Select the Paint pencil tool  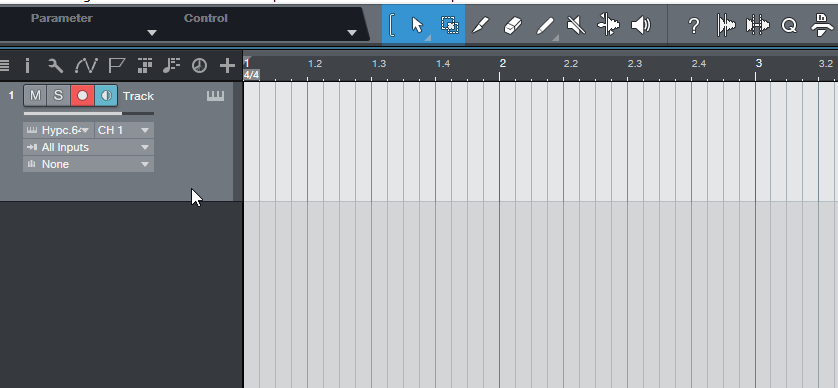pos(545,25)
